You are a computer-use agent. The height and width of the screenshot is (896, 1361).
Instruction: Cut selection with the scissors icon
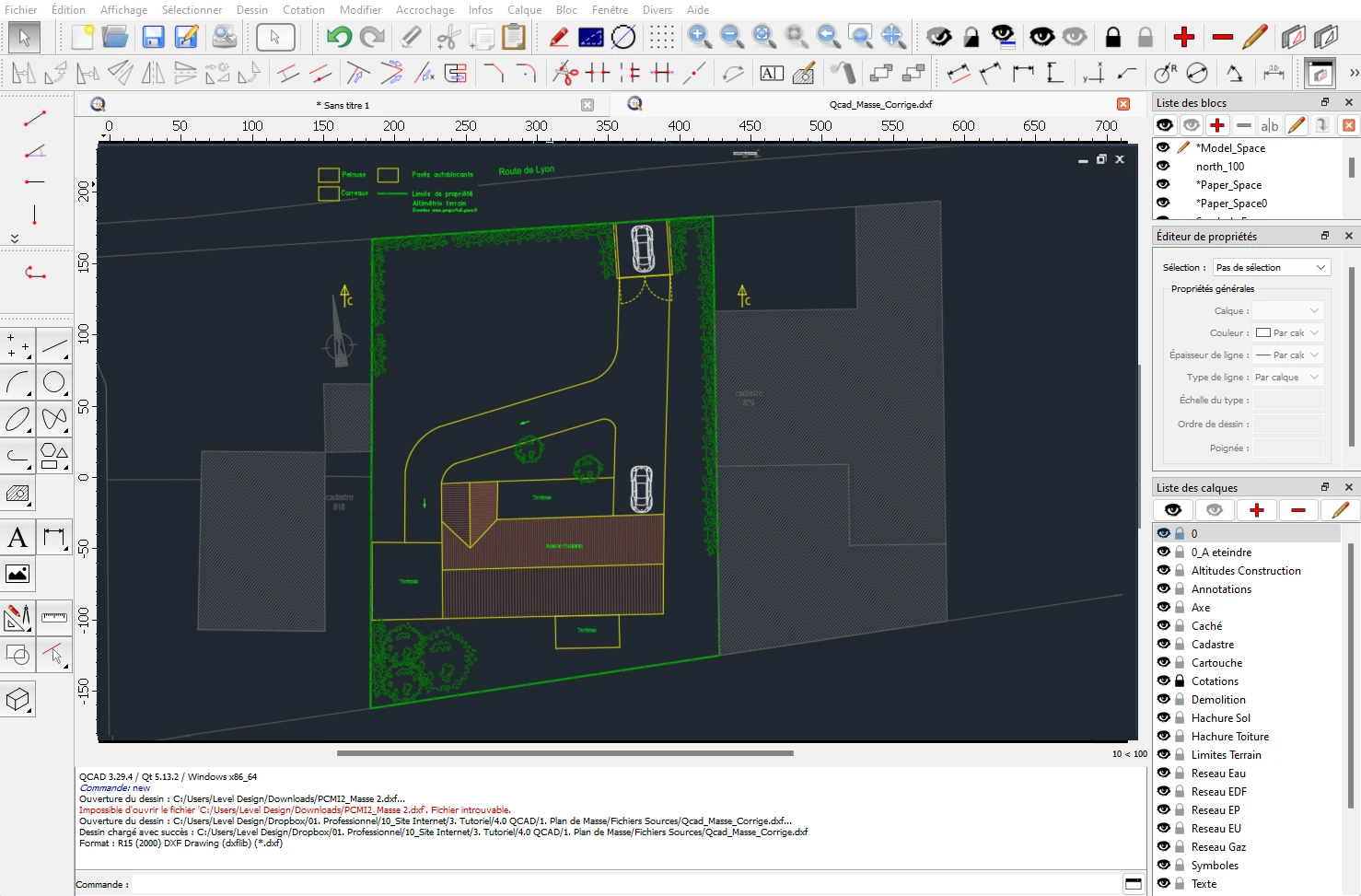pos(448,37)
